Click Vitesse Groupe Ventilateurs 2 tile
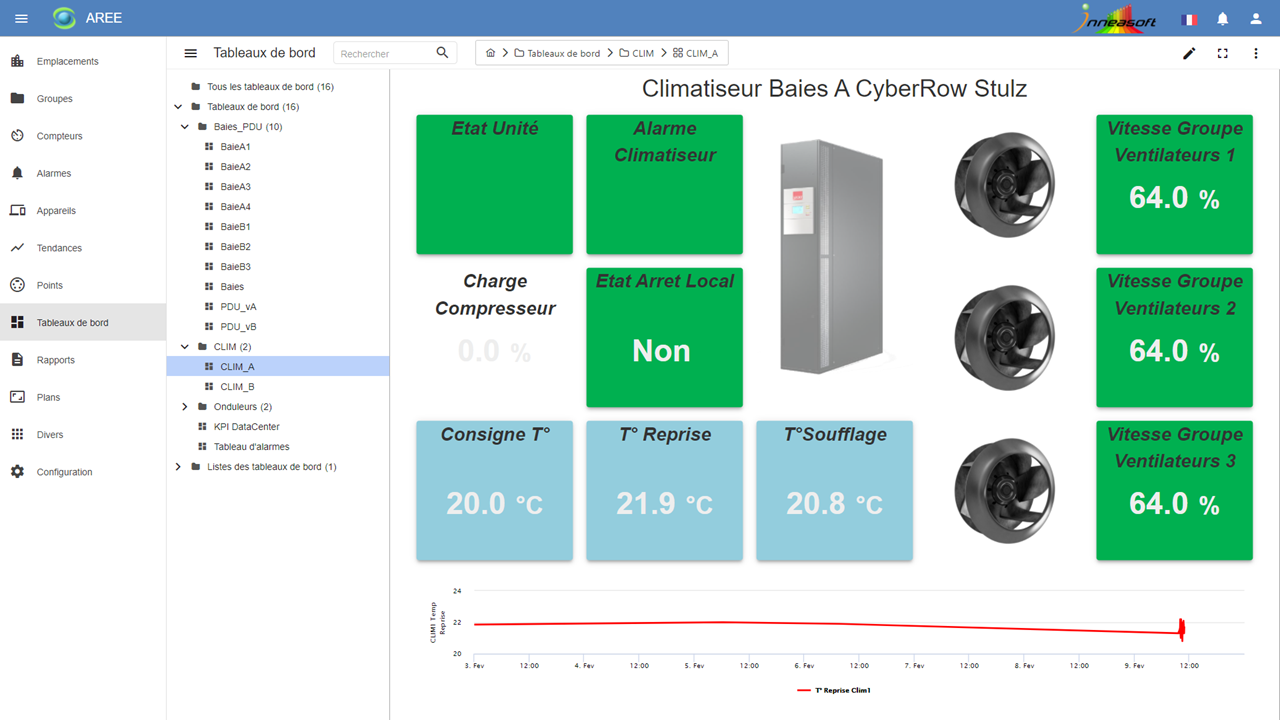 [x=1175, y=337]
